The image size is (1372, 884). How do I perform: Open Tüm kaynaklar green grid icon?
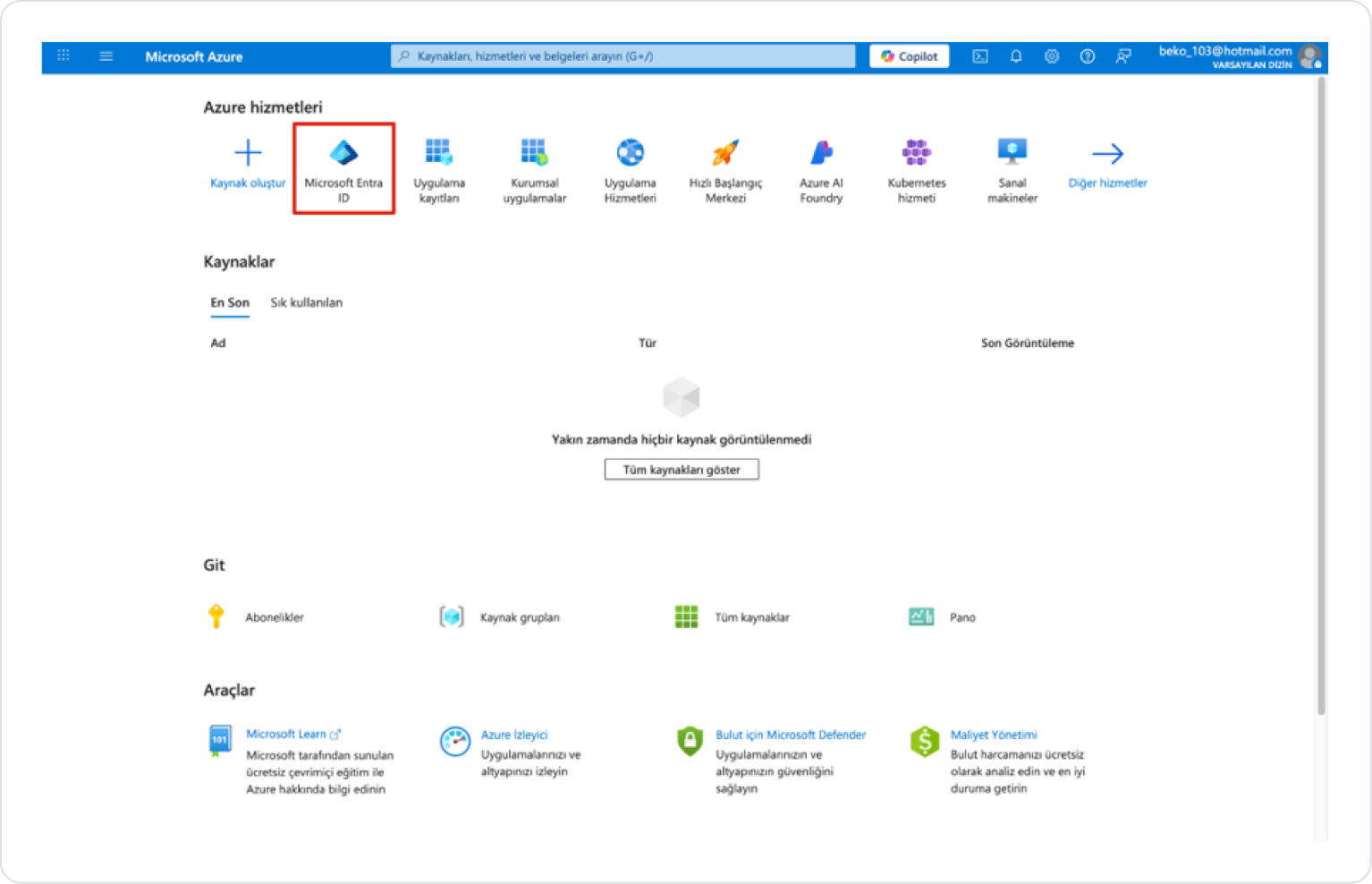pos(686,616)
